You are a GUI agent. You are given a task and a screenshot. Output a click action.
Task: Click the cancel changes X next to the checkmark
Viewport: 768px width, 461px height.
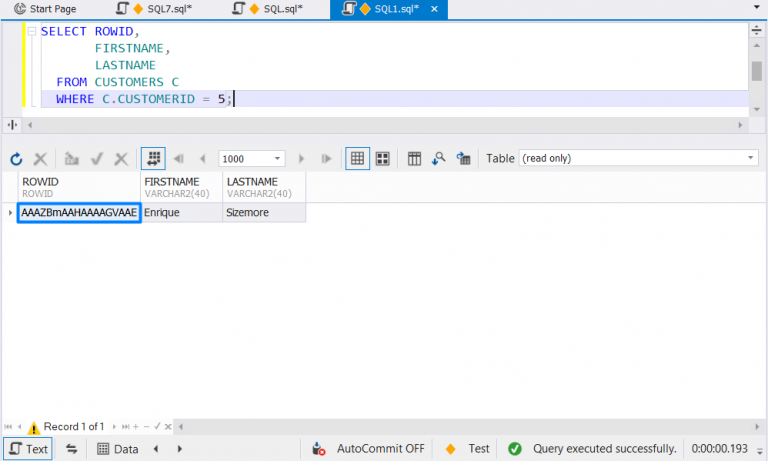pos(121,159)
